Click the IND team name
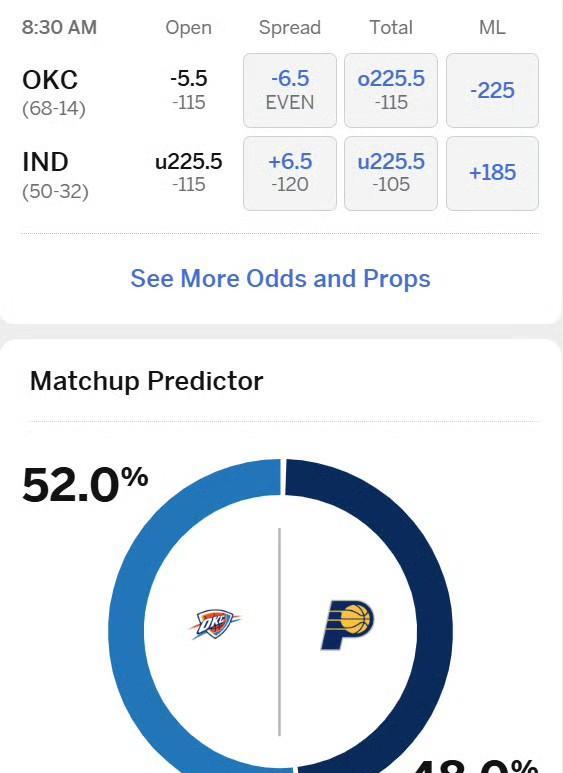 (x=45, y=162)
